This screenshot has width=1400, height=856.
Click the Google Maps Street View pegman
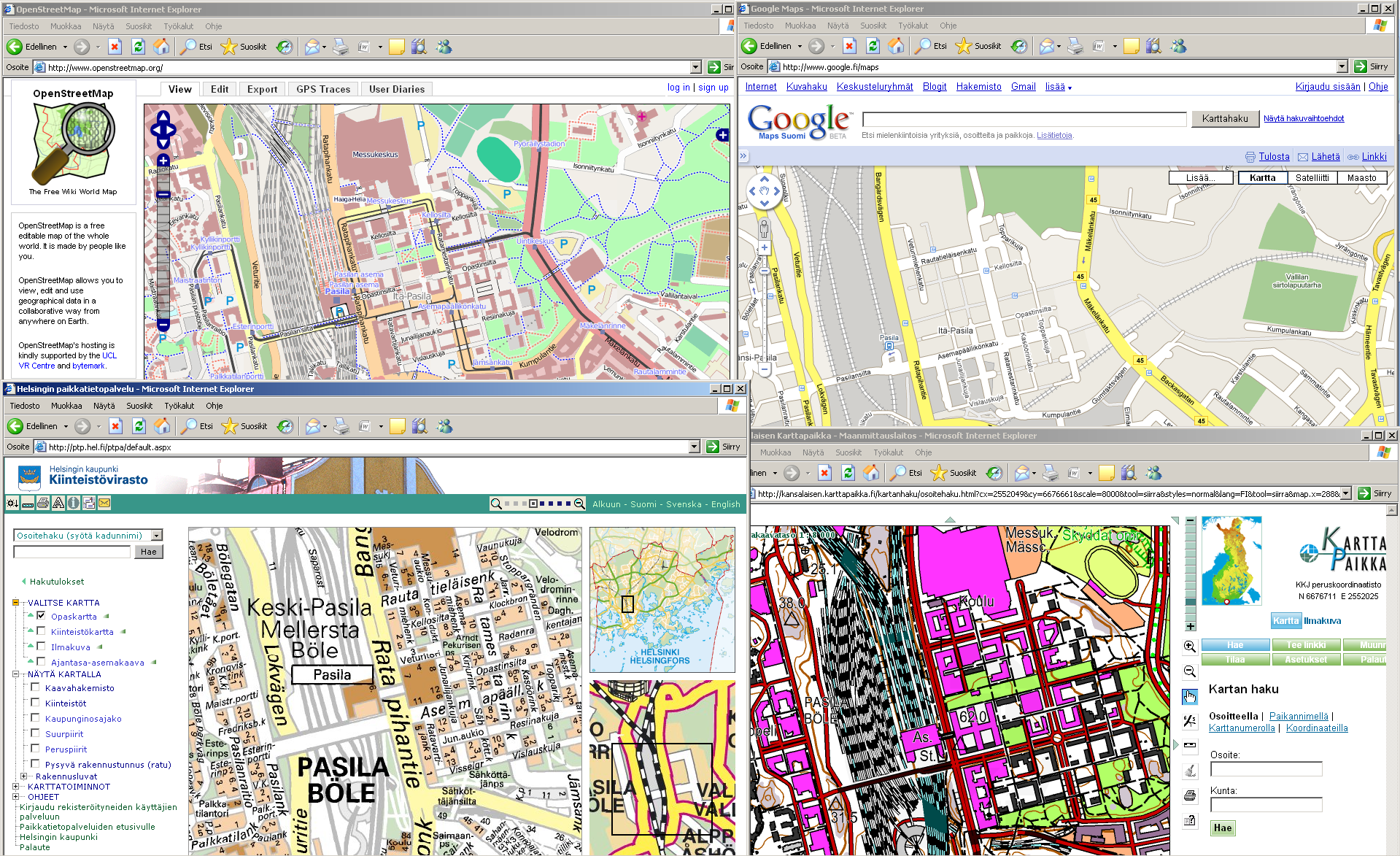pyautogui.click(x=764, y=228)
